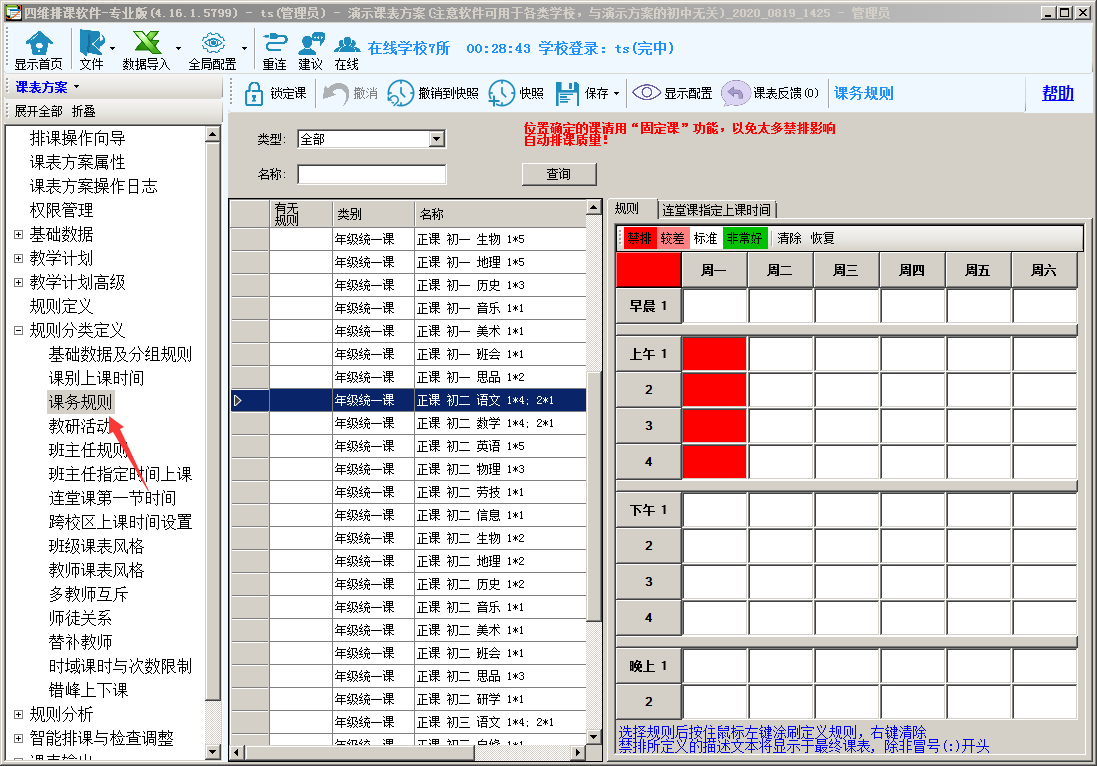
Task: Click the 查询 search button
Action: pyautogui.click(x=558, y=174)
